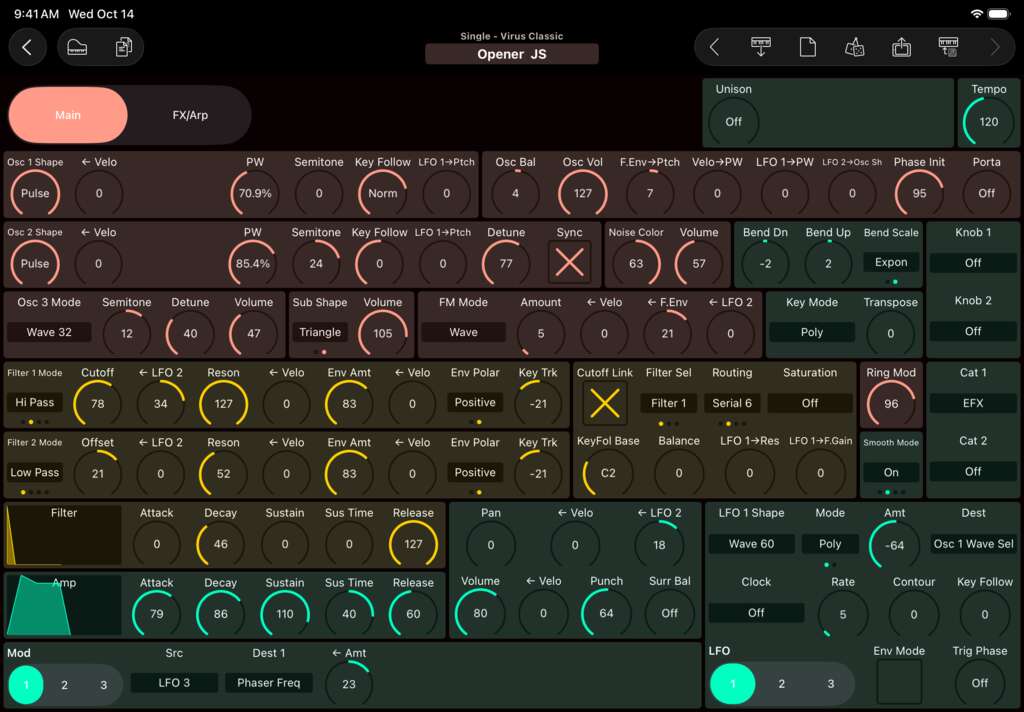Click the Tempo 120 knob
Image resolution: width=1024 pixels, height=712 pixels.
point(988,121)
